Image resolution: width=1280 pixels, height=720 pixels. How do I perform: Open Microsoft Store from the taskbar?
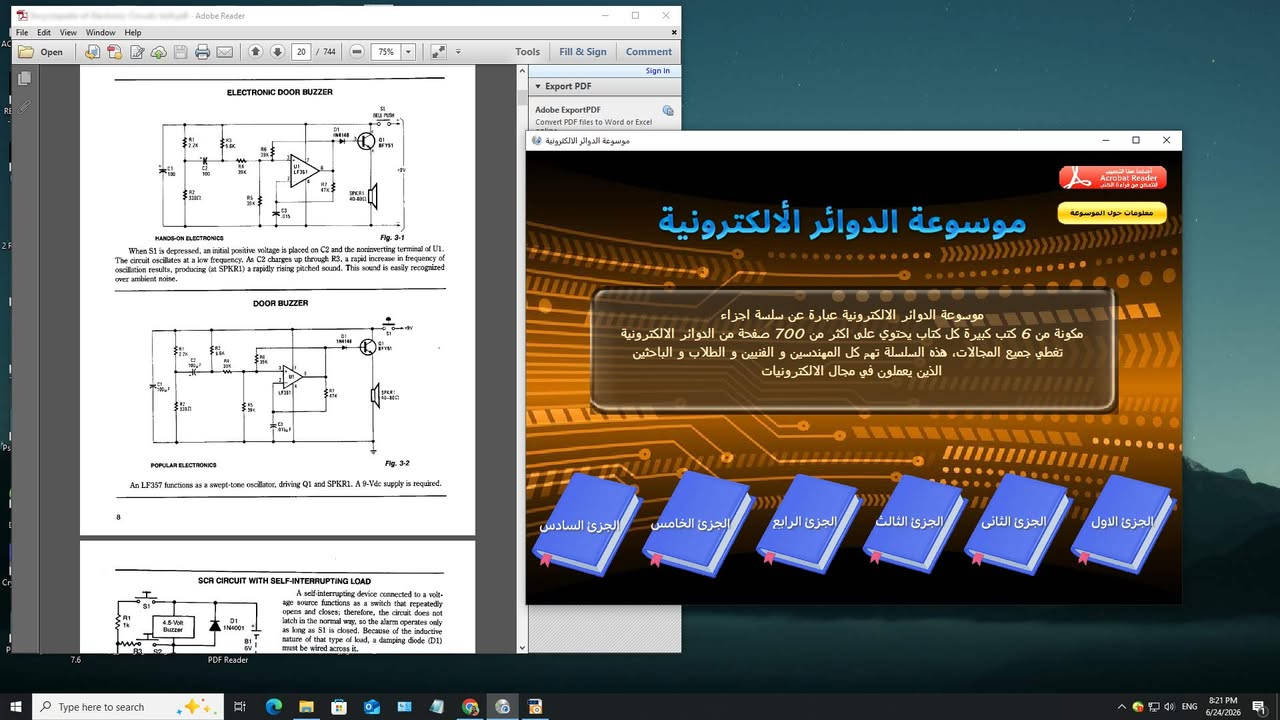(339, 706)
